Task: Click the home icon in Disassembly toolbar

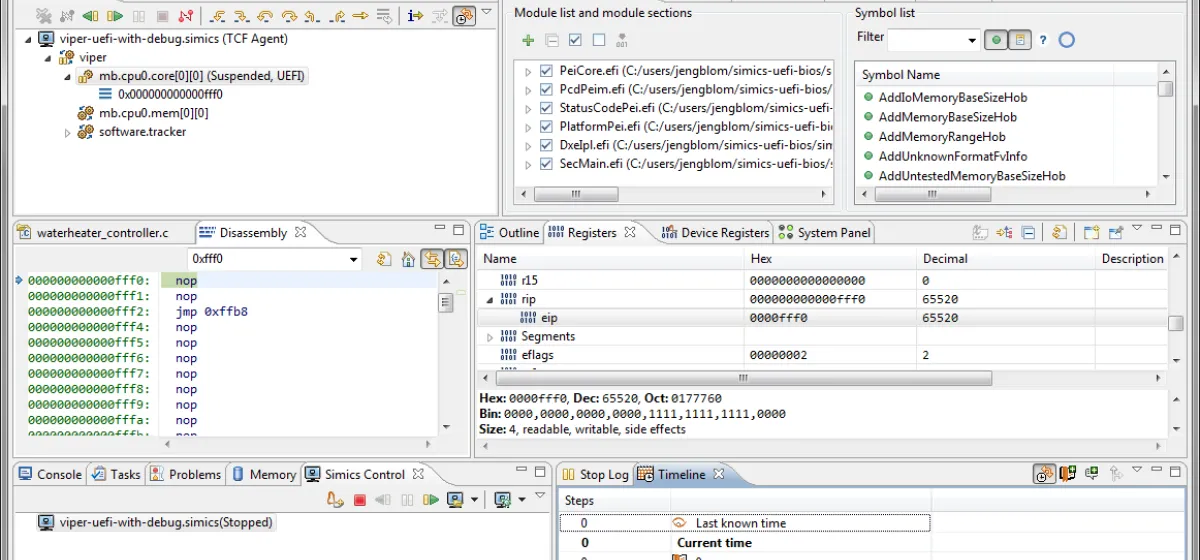Action: [x=408, y=260]
